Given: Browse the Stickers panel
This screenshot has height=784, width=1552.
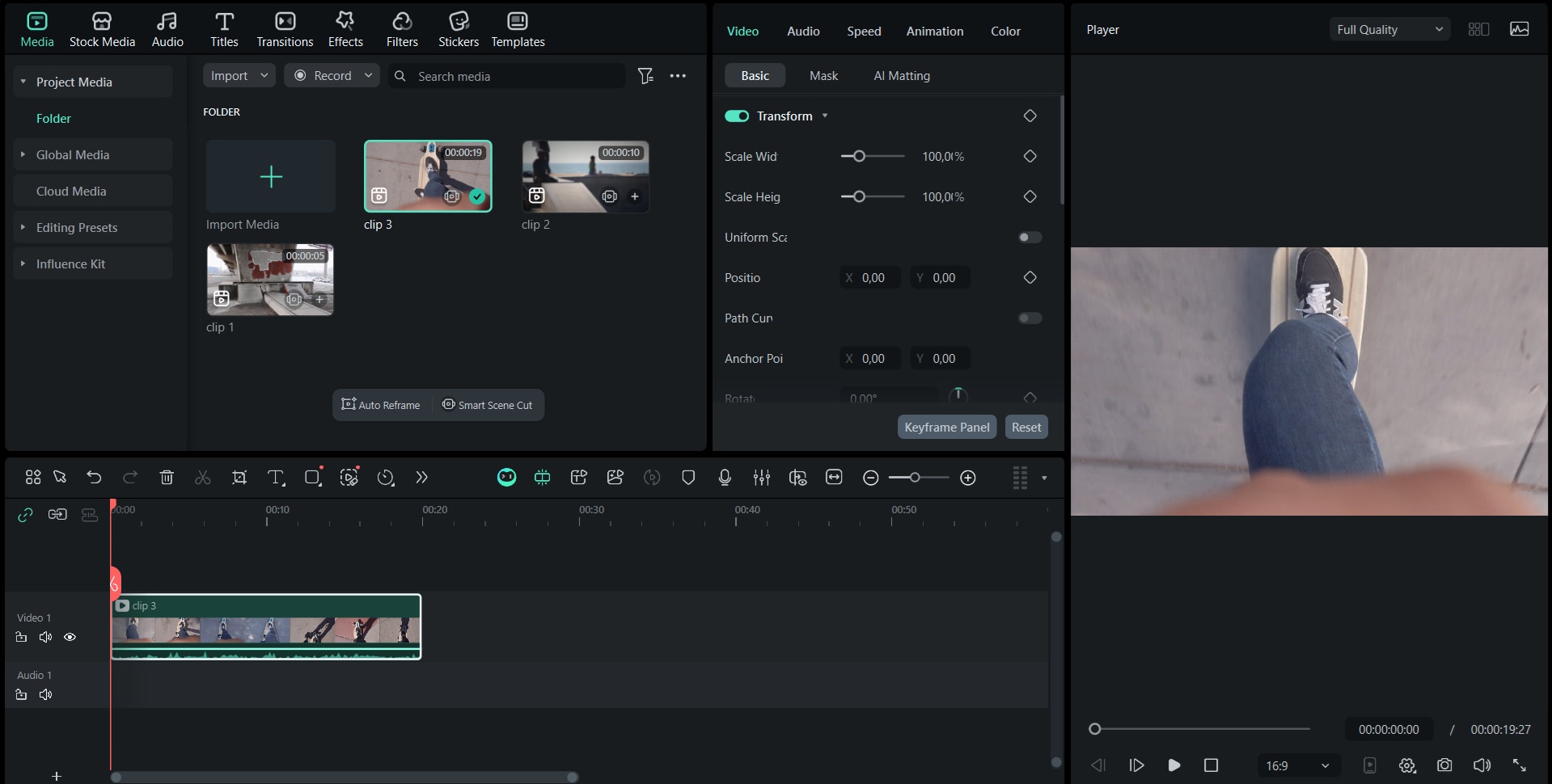Looking at the screenshot, I should tap(459, 28).
